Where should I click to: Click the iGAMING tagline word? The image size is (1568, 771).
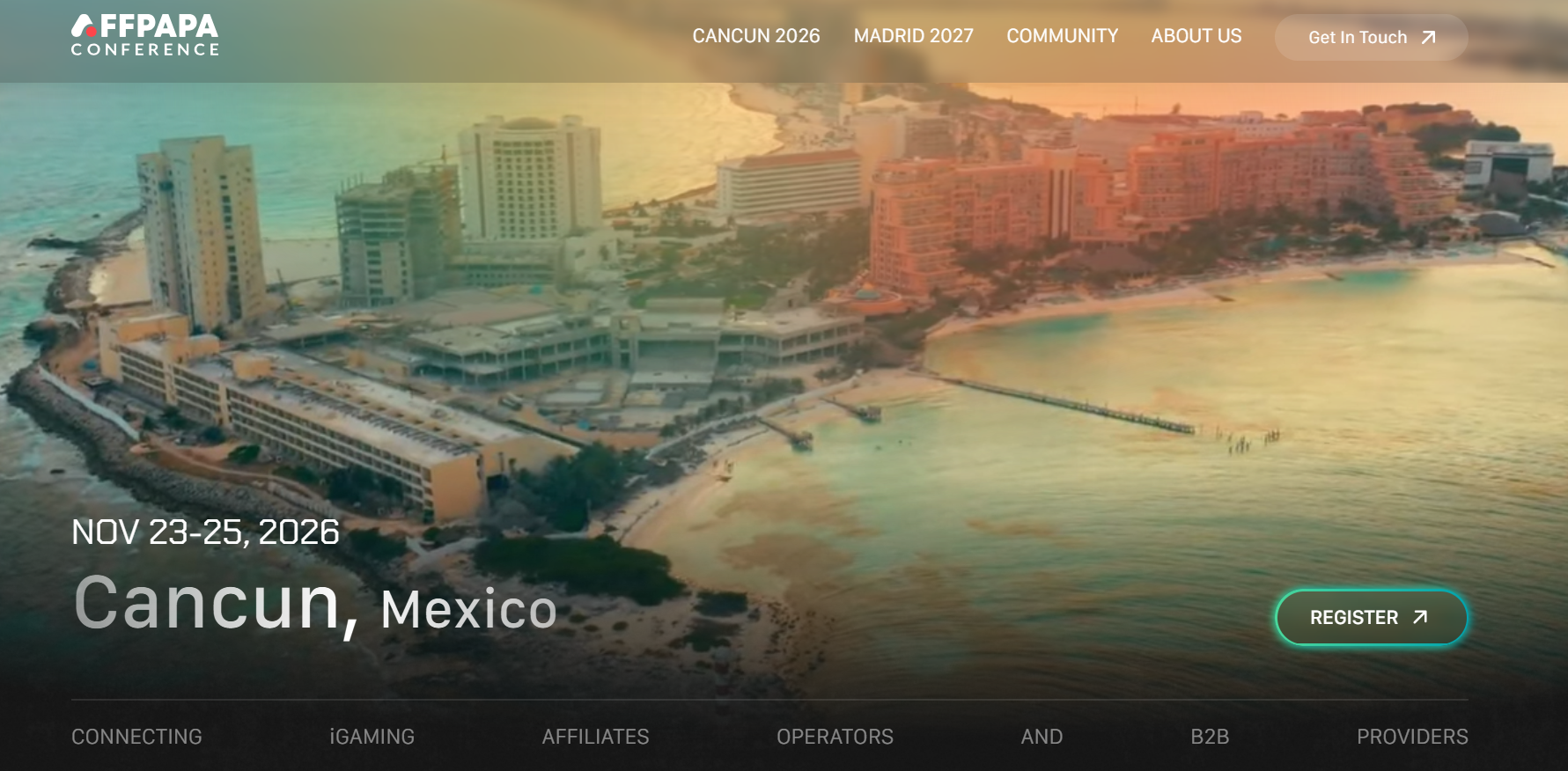[x=372, y=737]
